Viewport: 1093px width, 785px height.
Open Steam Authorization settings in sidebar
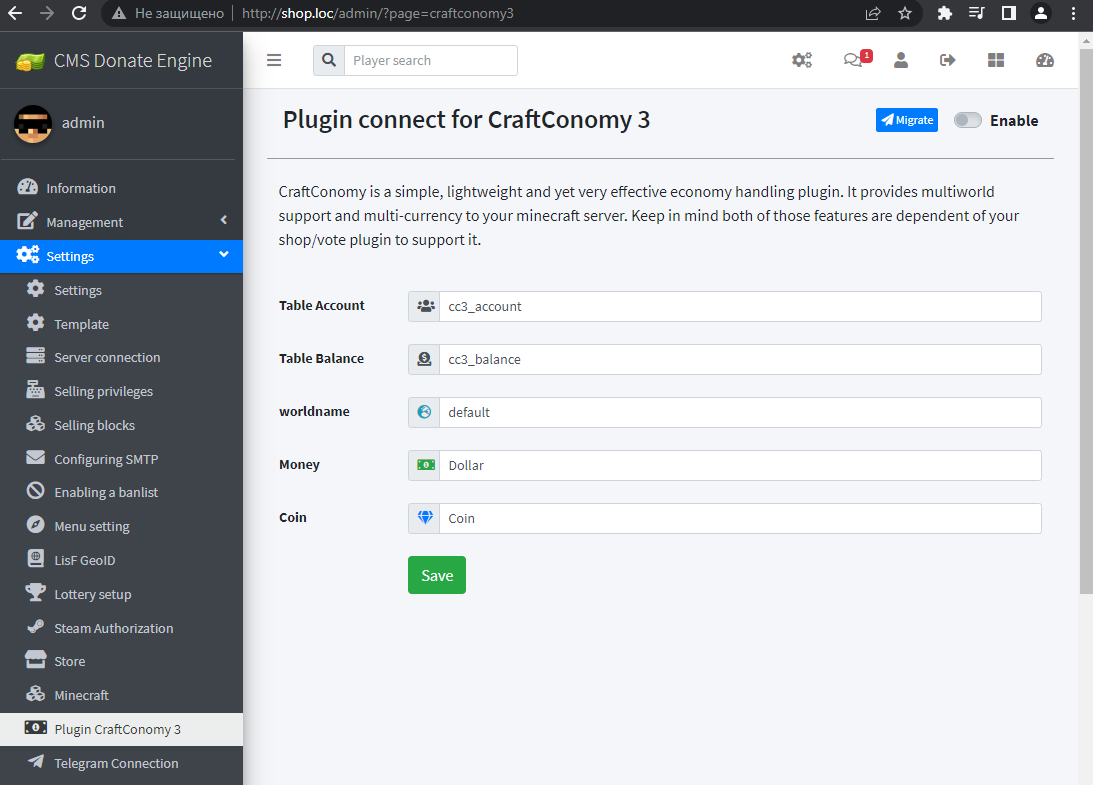click(x=113, y=628)
